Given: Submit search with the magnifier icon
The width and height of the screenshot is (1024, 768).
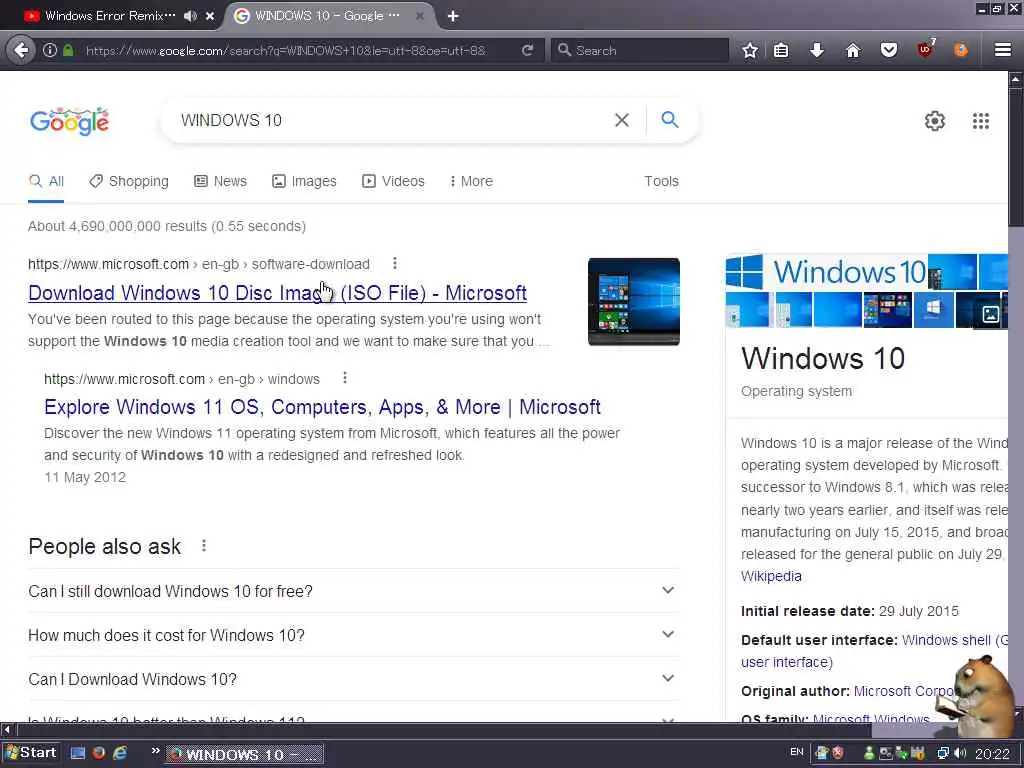Looking at the screenshot, I should (x=669, y=120).
